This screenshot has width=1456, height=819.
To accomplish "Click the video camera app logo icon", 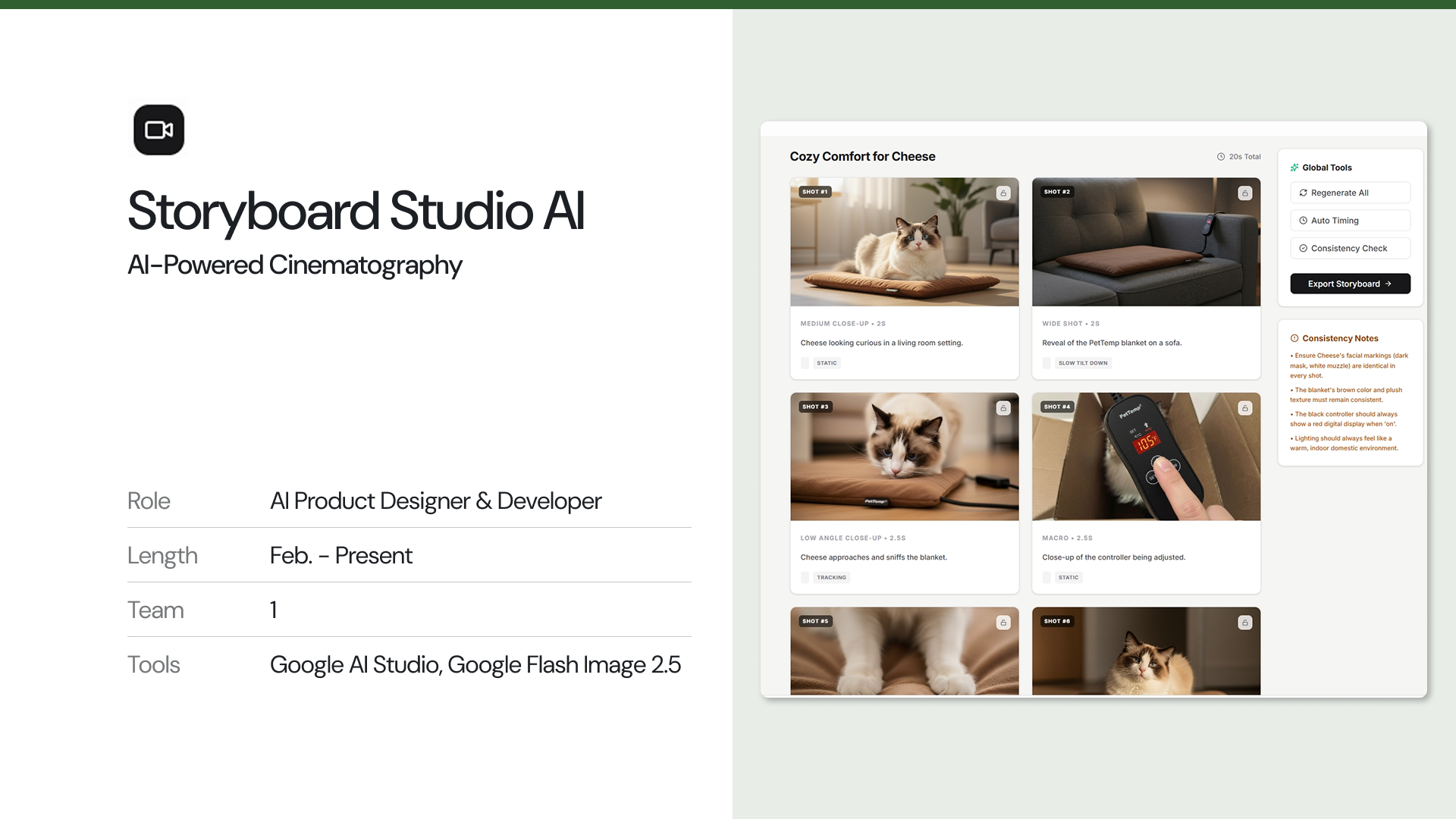I will [x=159, y=130].
